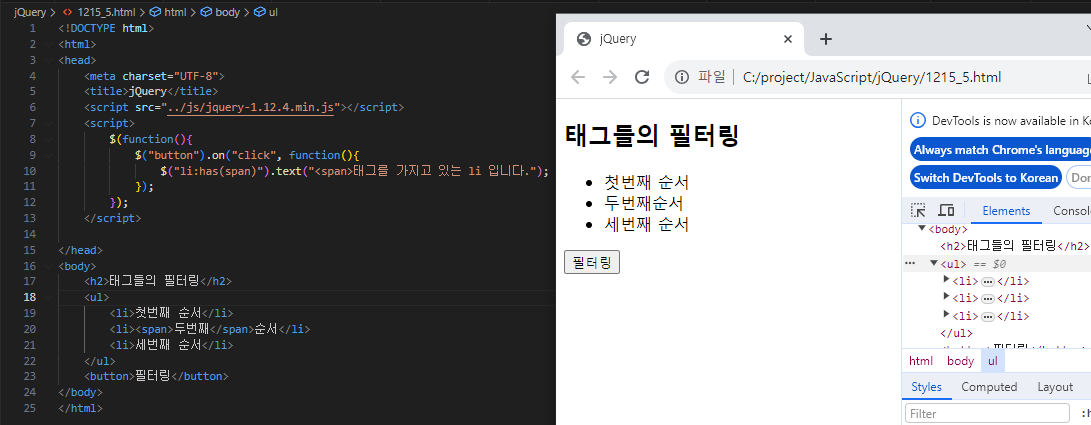1091x425 pixels.
Task: Click the browser address bar URL
Action: [873, 77]
